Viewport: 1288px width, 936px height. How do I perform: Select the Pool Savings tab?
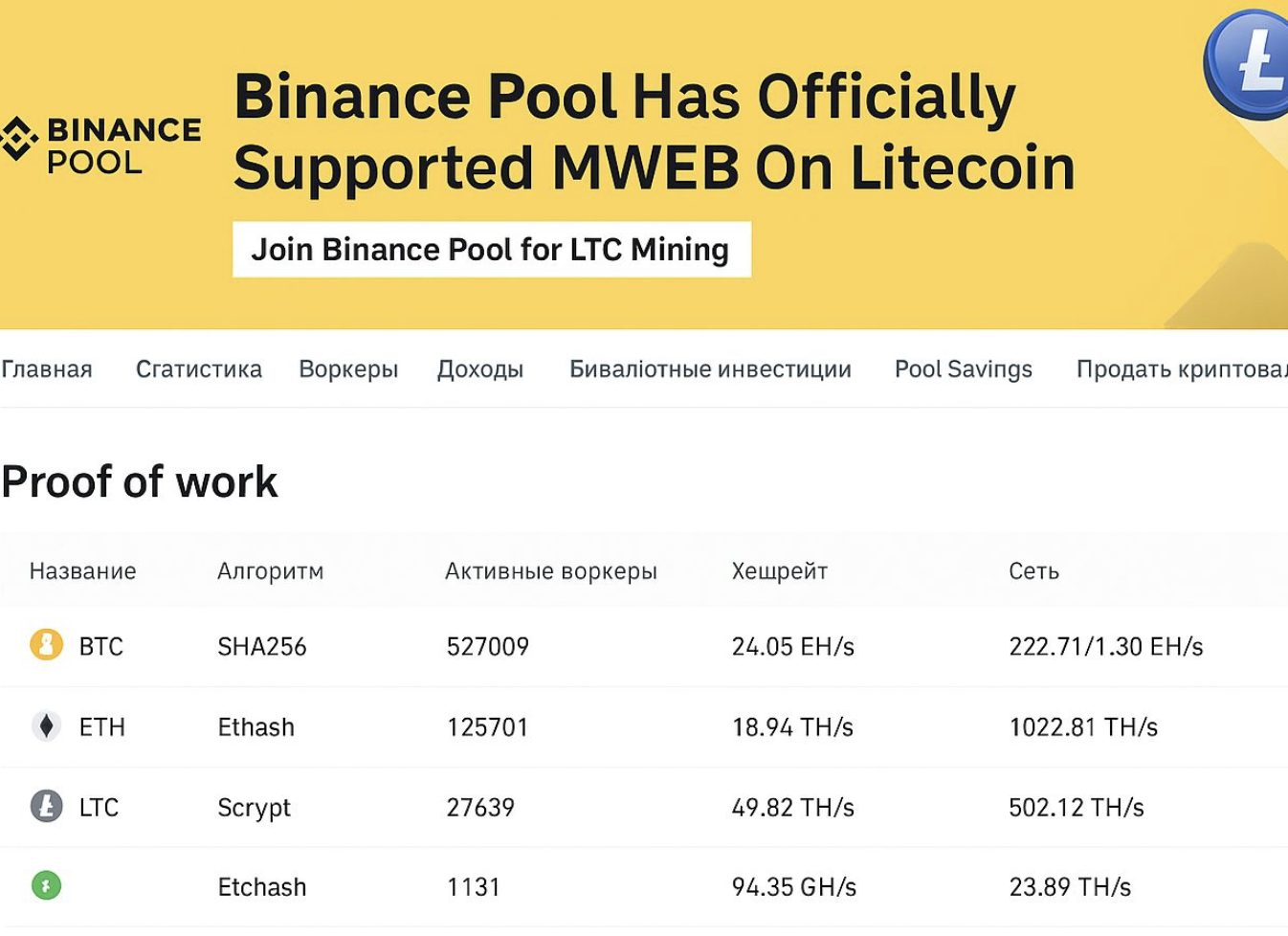click(x=963, y=369)
